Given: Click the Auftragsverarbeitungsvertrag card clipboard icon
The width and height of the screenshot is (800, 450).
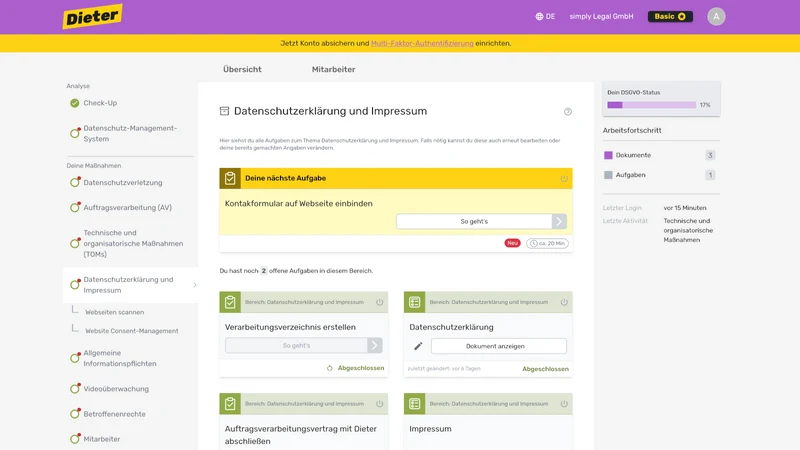Looking at the screenshot, I should click(230, 404).
